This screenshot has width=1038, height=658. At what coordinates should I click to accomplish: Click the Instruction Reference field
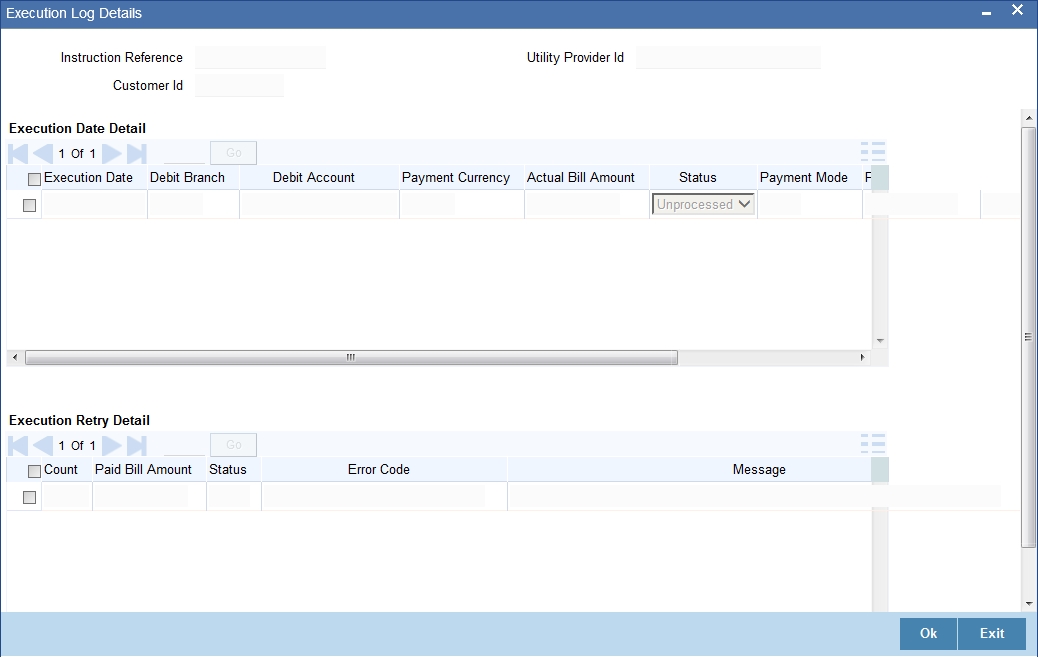pos(260,58)
